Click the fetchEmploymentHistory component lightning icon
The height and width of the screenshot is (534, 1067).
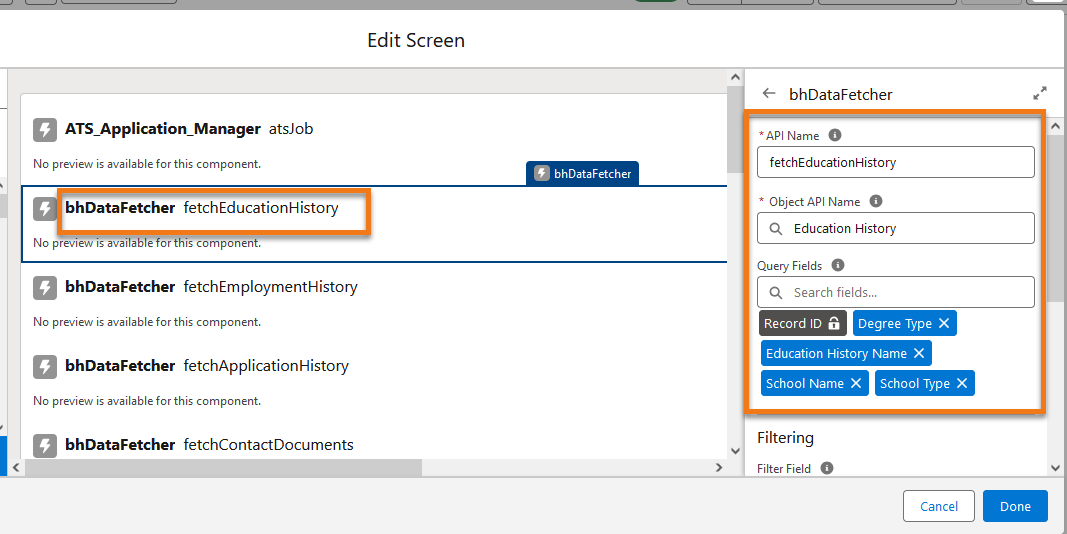click(x=45, y=288)
